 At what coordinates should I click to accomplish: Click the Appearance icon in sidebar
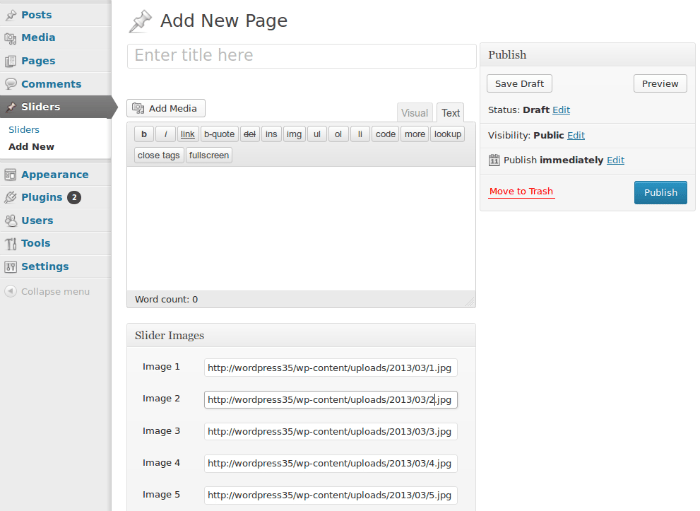tap(11, 175)
